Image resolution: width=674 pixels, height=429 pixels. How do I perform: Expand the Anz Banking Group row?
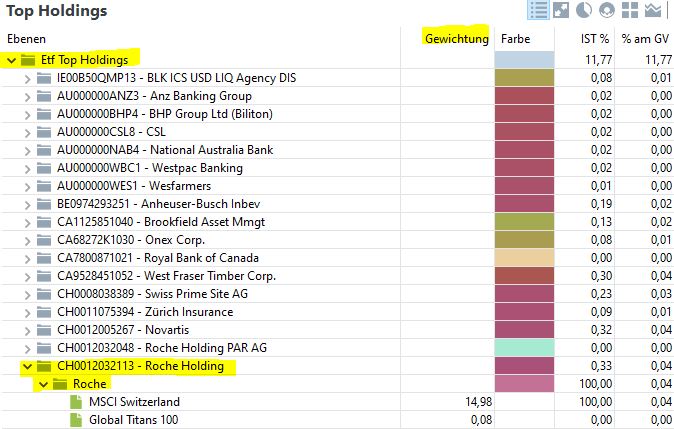coord(27,96)
